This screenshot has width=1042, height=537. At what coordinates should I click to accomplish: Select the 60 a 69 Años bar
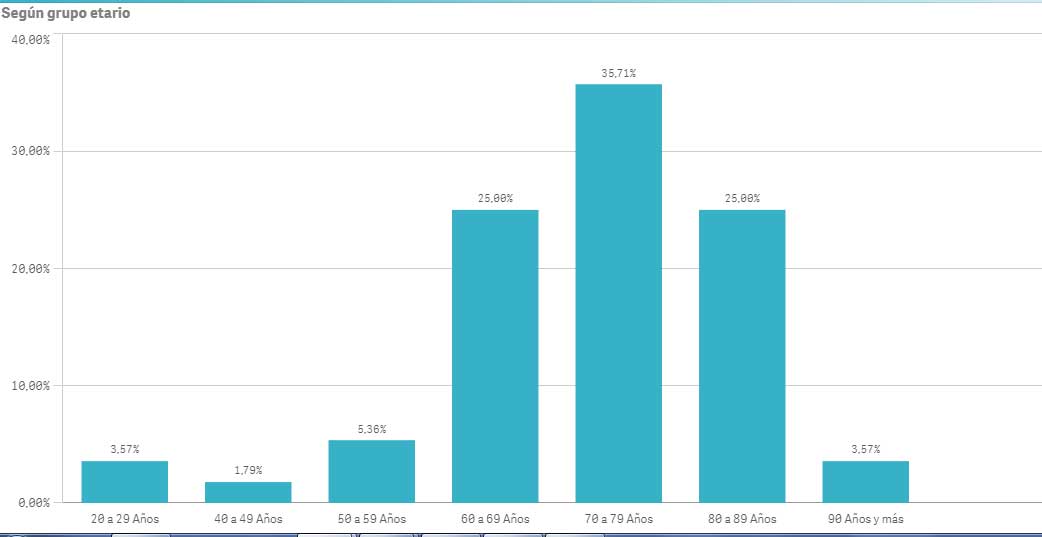click(x=495, y=355)
